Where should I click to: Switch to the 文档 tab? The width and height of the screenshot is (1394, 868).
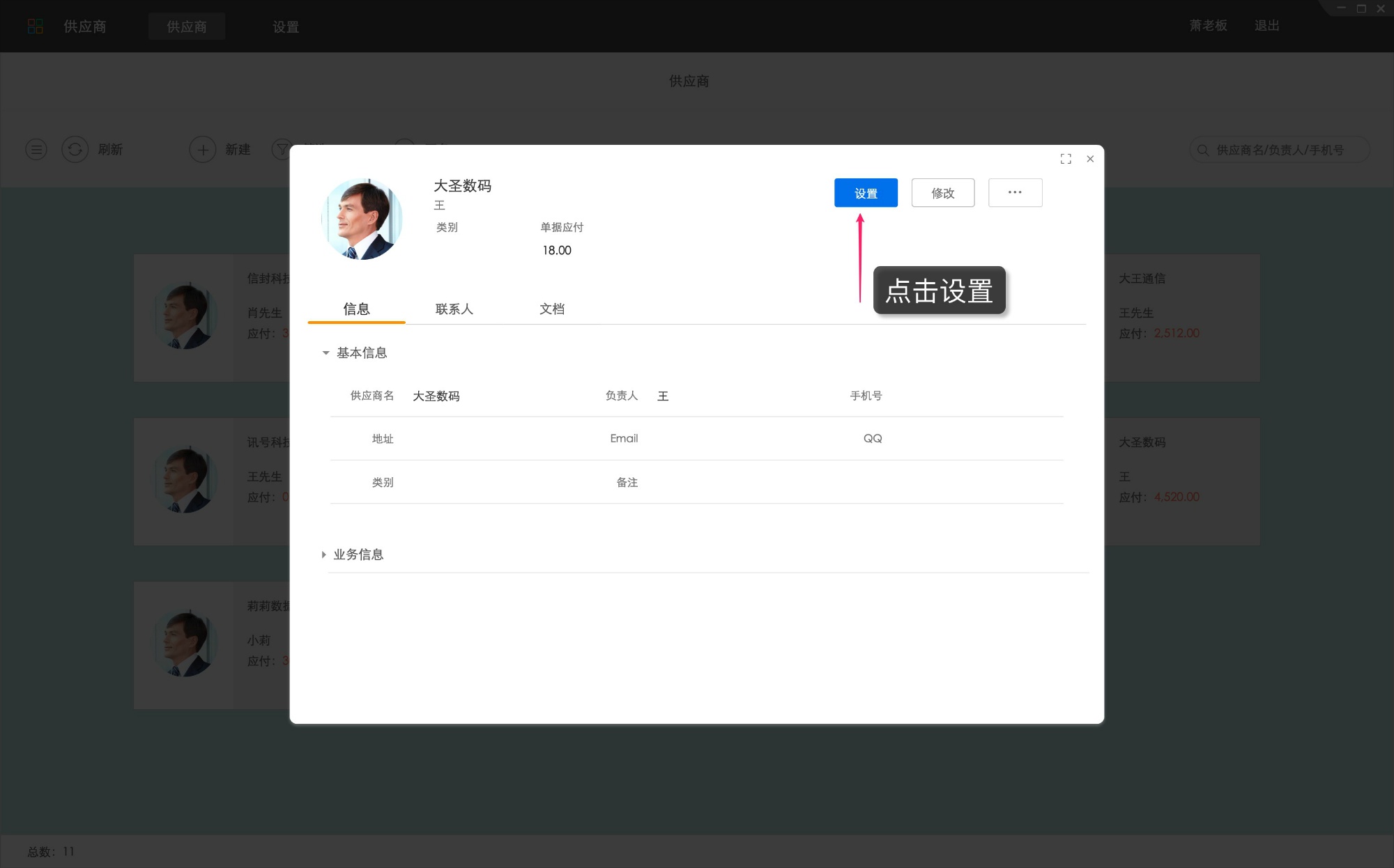tap(553, 309)
